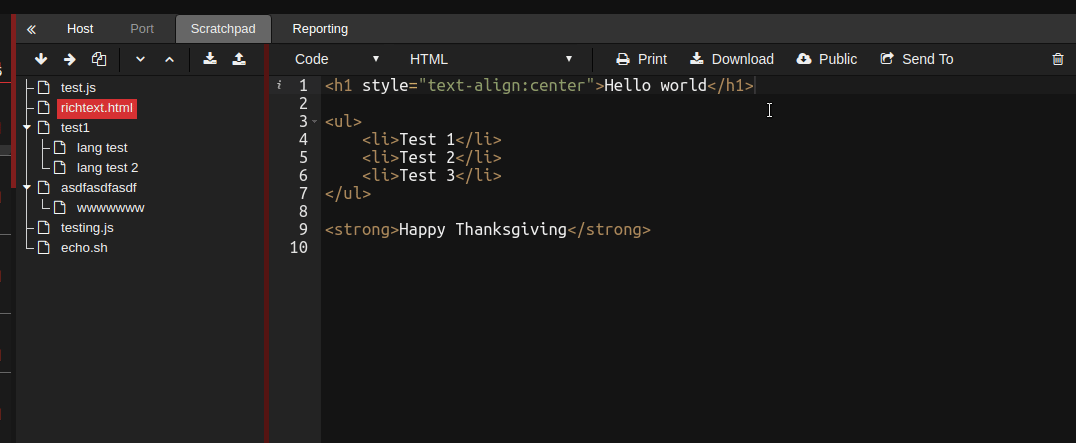Fold the ul block at line 3
Screen dimensions: 1076x443
point(315,121)
